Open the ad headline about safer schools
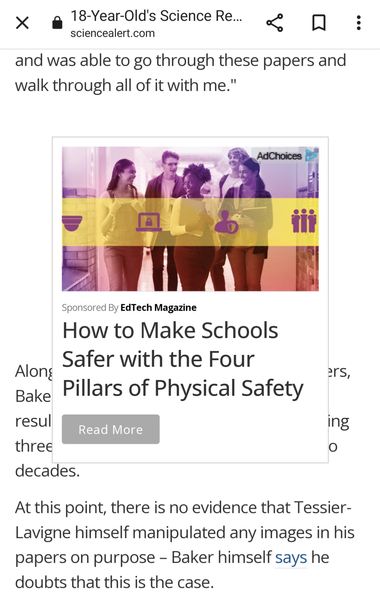This screenshot has width=380, height=606. 183,359
